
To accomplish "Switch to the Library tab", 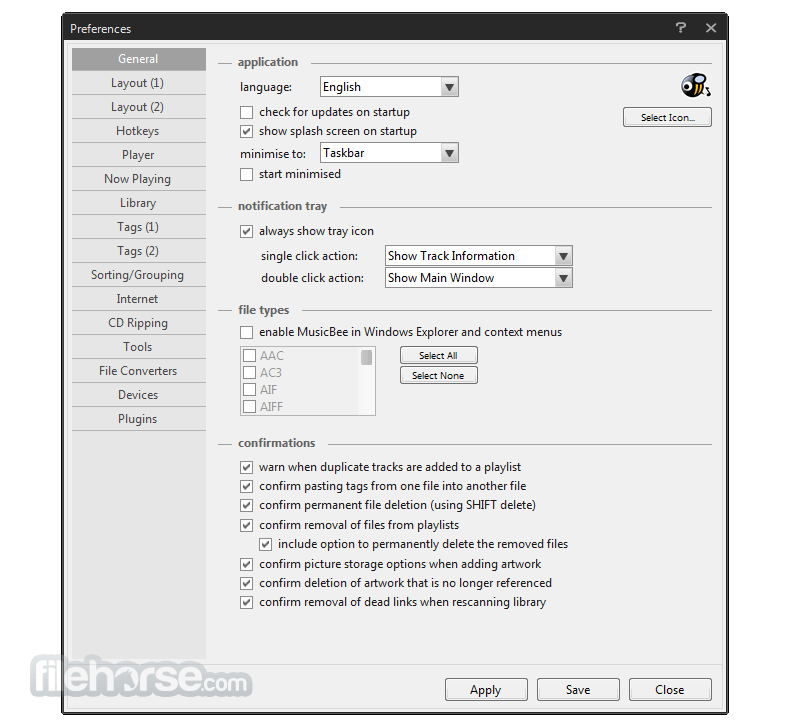I will click(139, 203).
